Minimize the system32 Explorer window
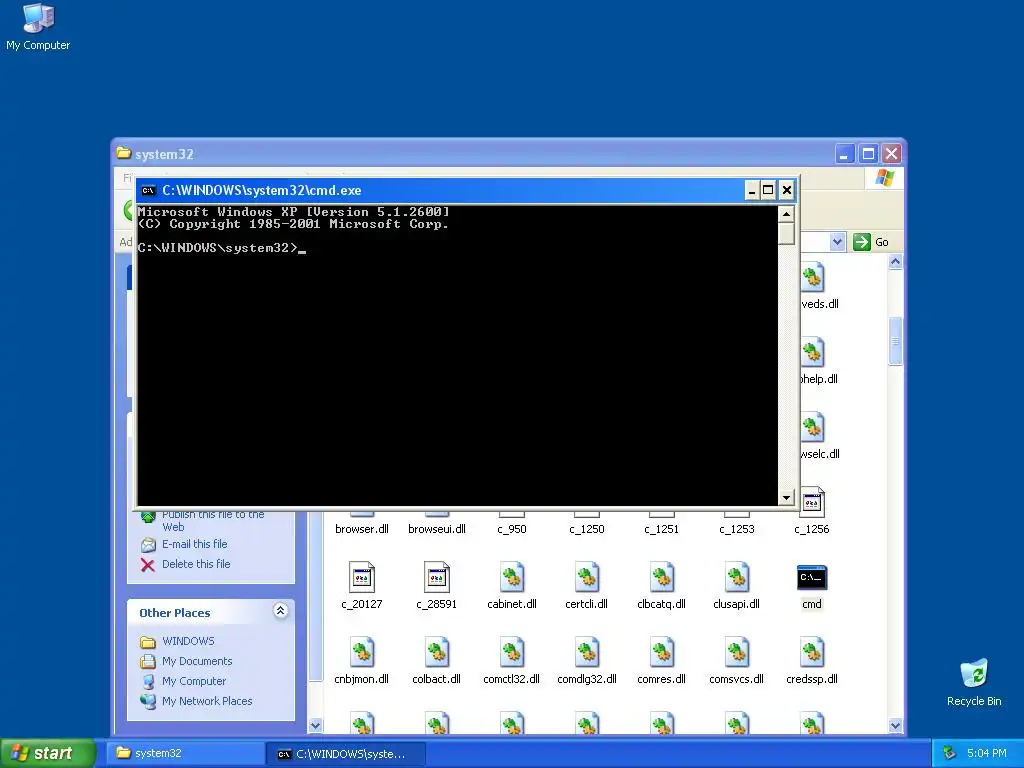The width and height of the screenshot is (1024, 768). [844, 154]
